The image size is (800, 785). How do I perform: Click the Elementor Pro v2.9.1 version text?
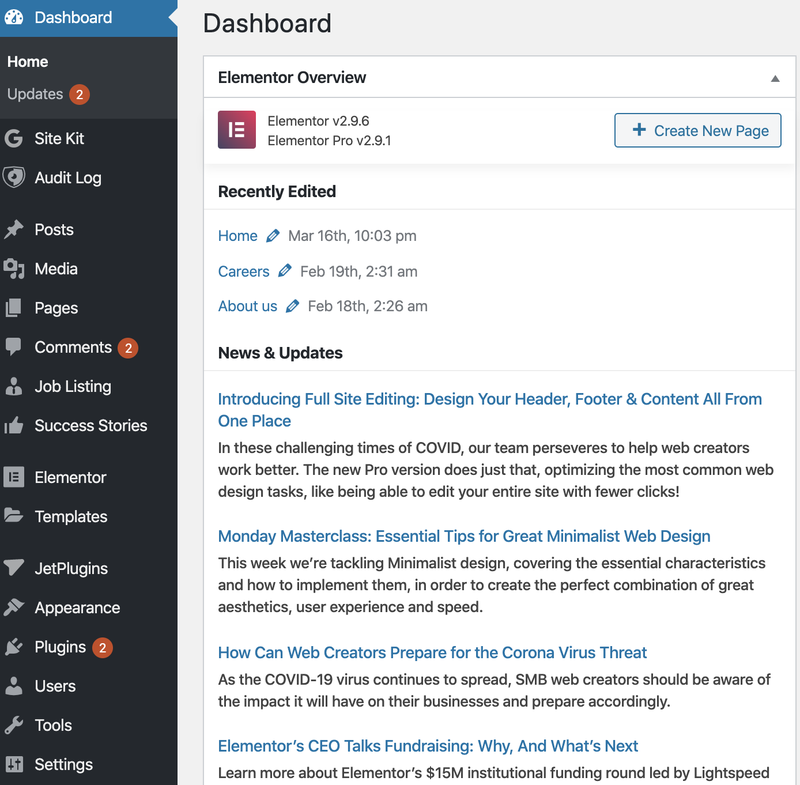click(x=330, y=140)
